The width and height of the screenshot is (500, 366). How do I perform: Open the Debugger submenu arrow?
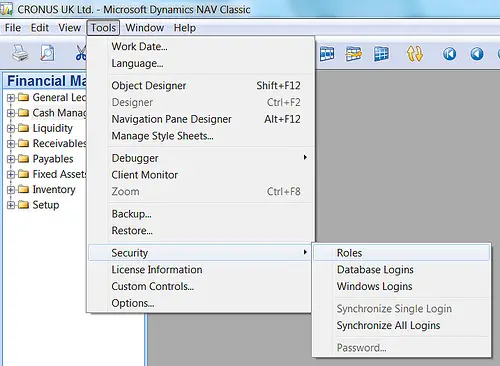click(x=305, y=157)
